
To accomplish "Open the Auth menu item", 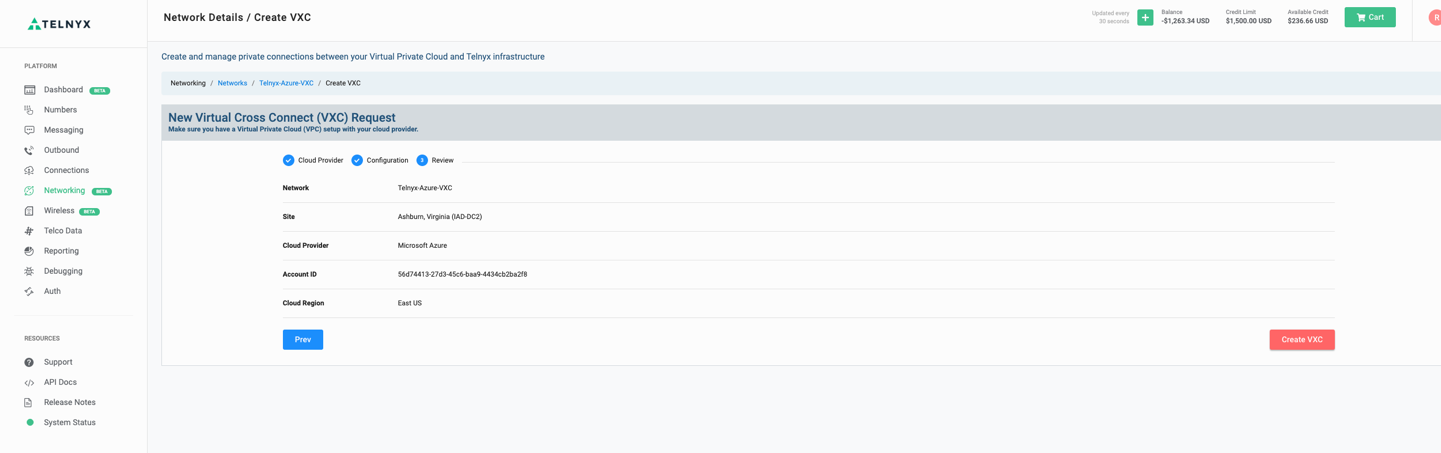I will tap(52, 291).
